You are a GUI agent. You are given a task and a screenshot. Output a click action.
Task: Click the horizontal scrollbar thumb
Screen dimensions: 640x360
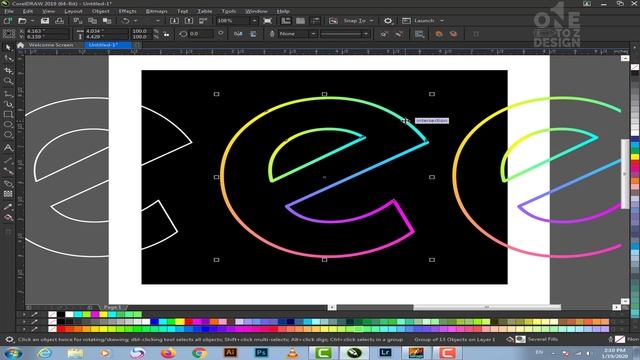click(x=487, y=307)
